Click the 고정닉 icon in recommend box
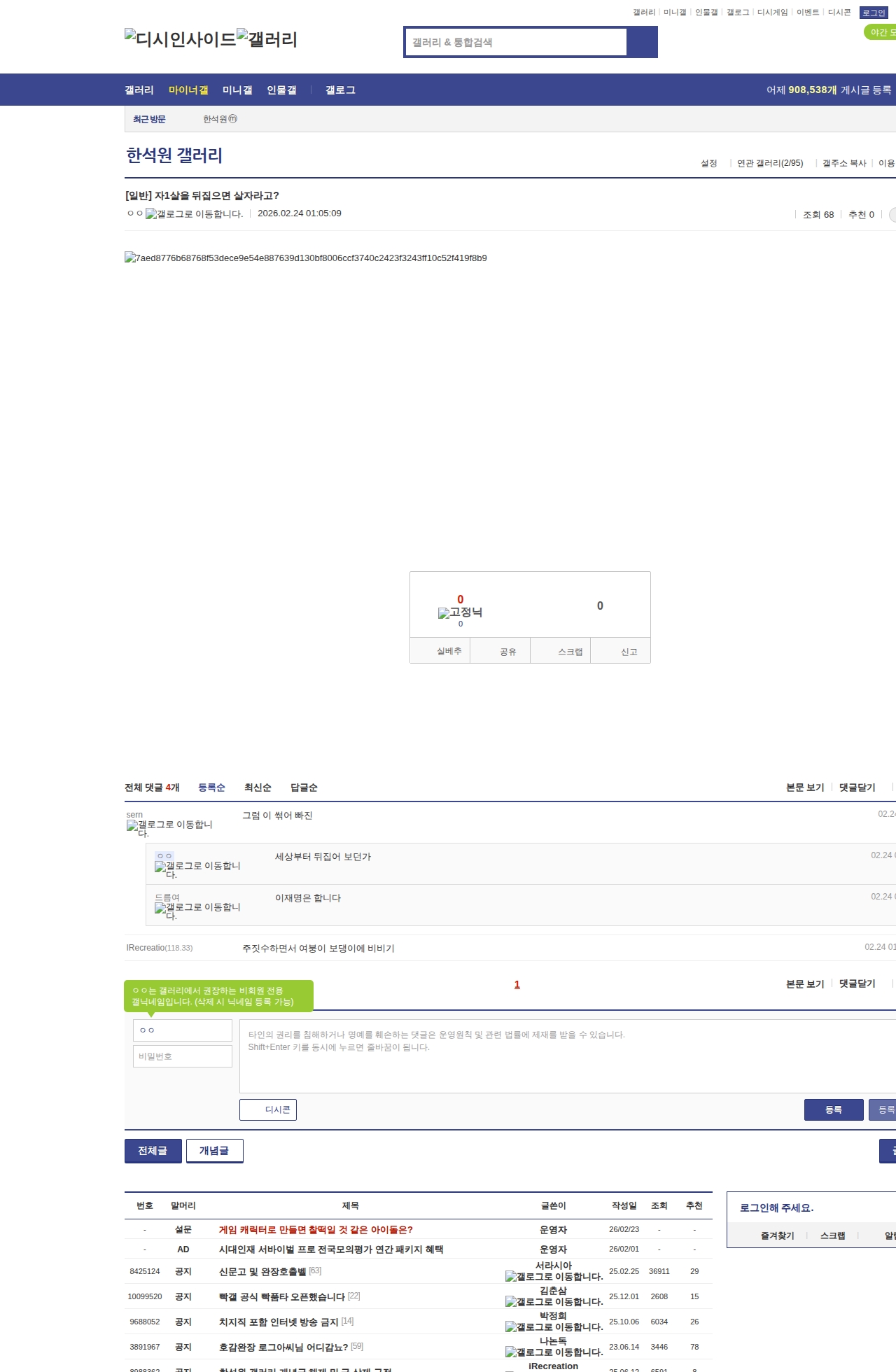 coord(460,612)
